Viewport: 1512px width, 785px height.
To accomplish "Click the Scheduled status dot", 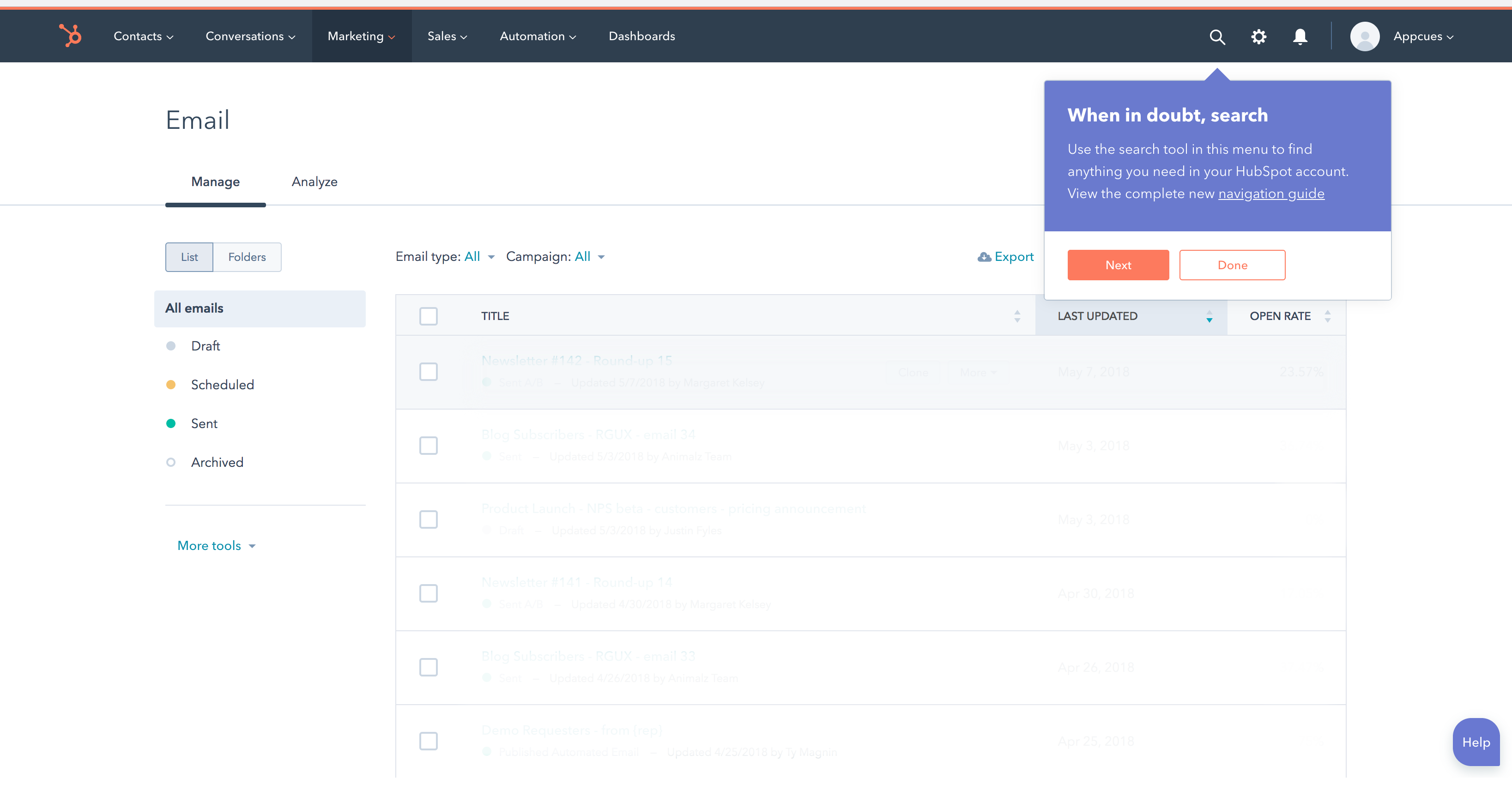I will [x=171, y=385].
